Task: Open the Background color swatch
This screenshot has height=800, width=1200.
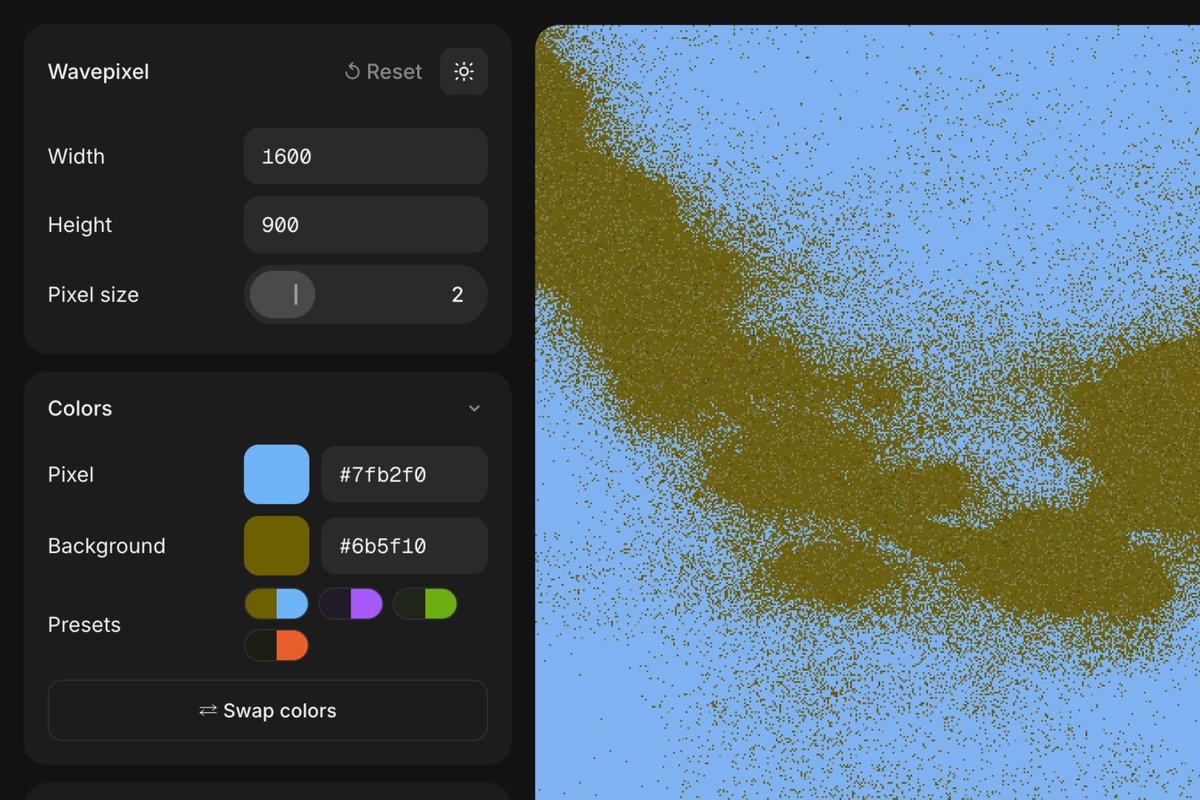Action: point(277,546)
